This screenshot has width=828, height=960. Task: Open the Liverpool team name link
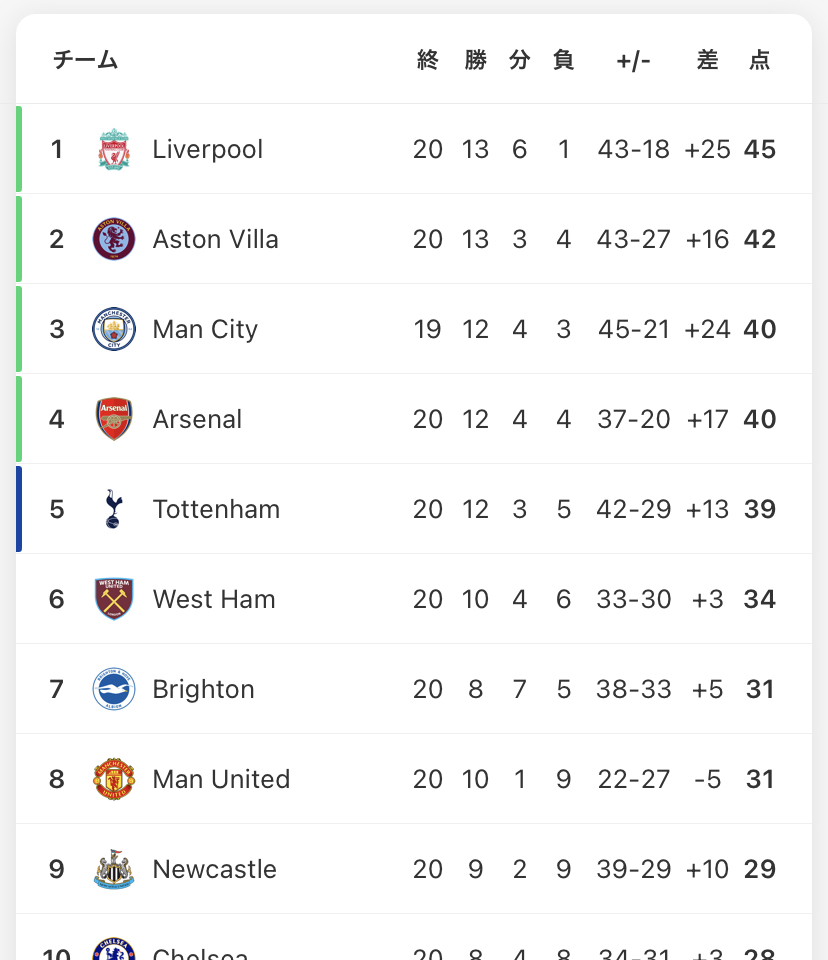point(207,149)
